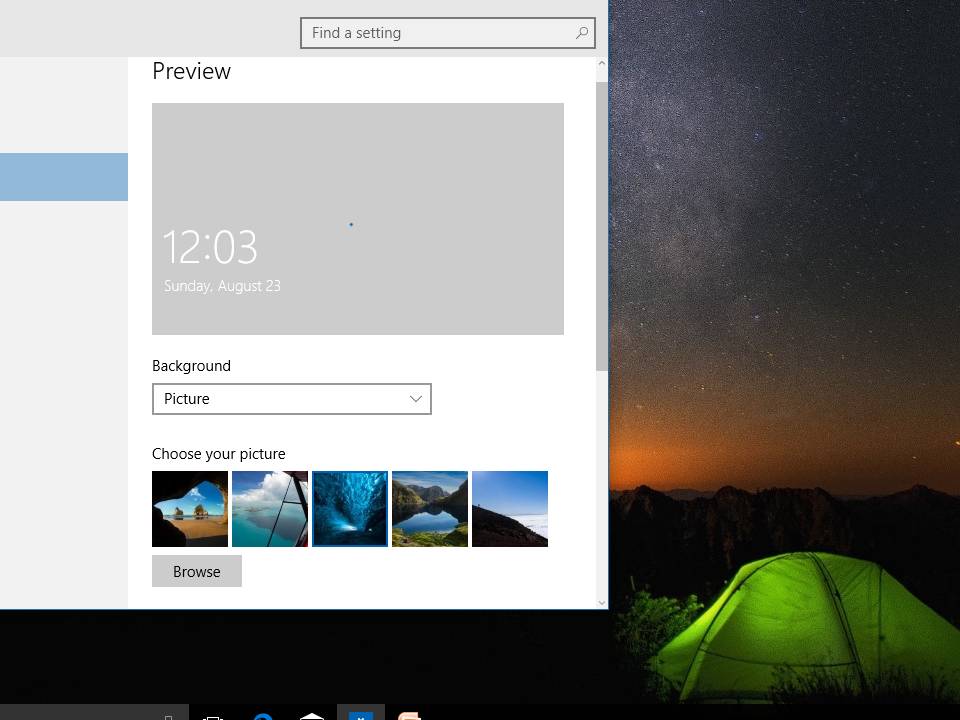Choose the hillside above clouds thumbnail
960x720 pixels.
click(510, 509)
